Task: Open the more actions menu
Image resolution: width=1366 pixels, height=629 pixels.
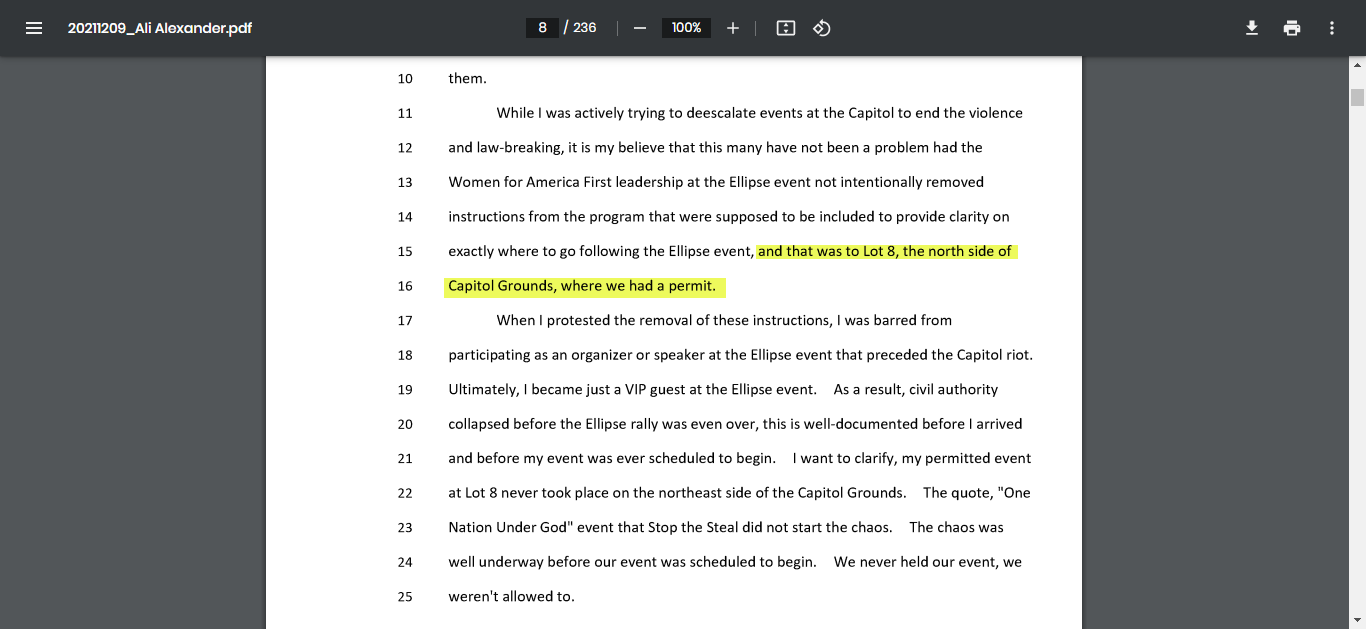Action: 1332,28
